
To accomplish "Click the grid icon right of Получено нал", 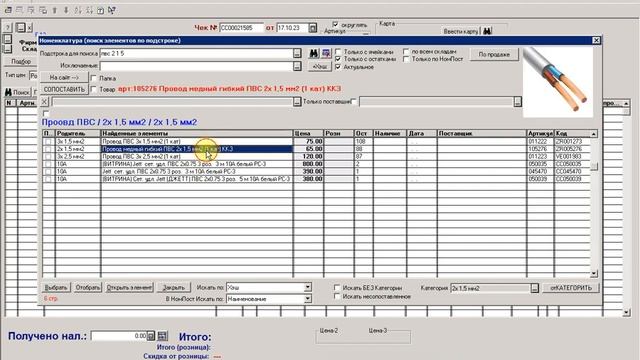I will click(162, 336).
